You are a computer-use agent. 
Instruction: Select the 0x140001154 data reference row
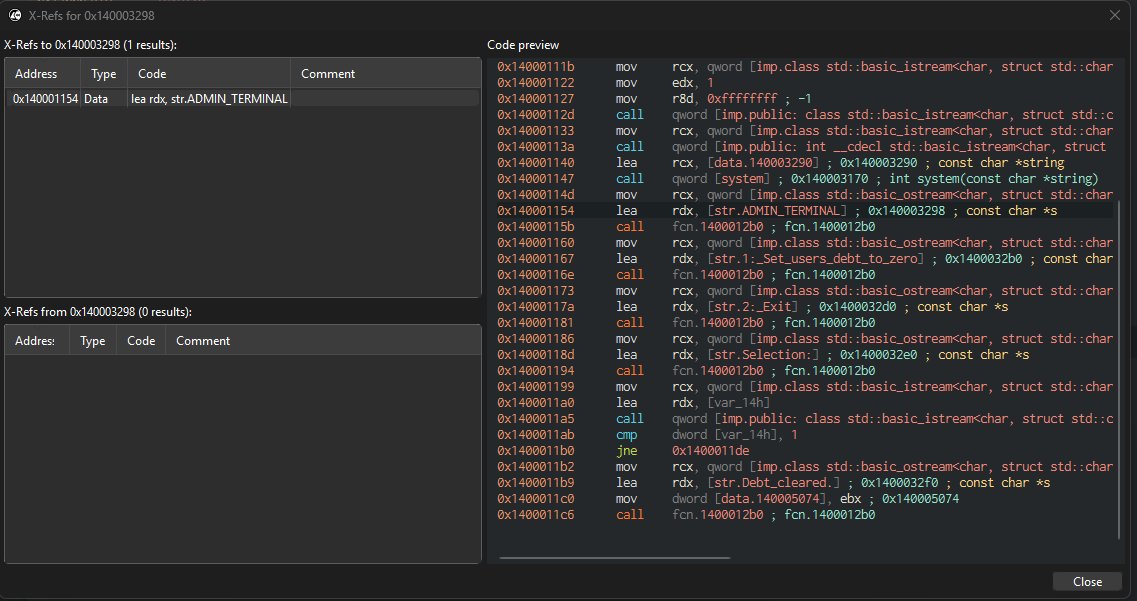click(150, 97)
